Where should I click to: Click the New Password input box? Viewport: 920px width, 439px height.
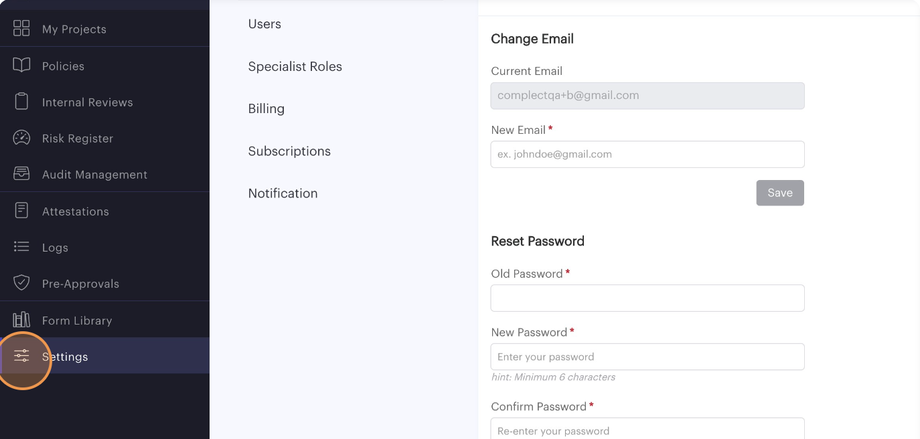pyautogui.click(x=647, y=357)
